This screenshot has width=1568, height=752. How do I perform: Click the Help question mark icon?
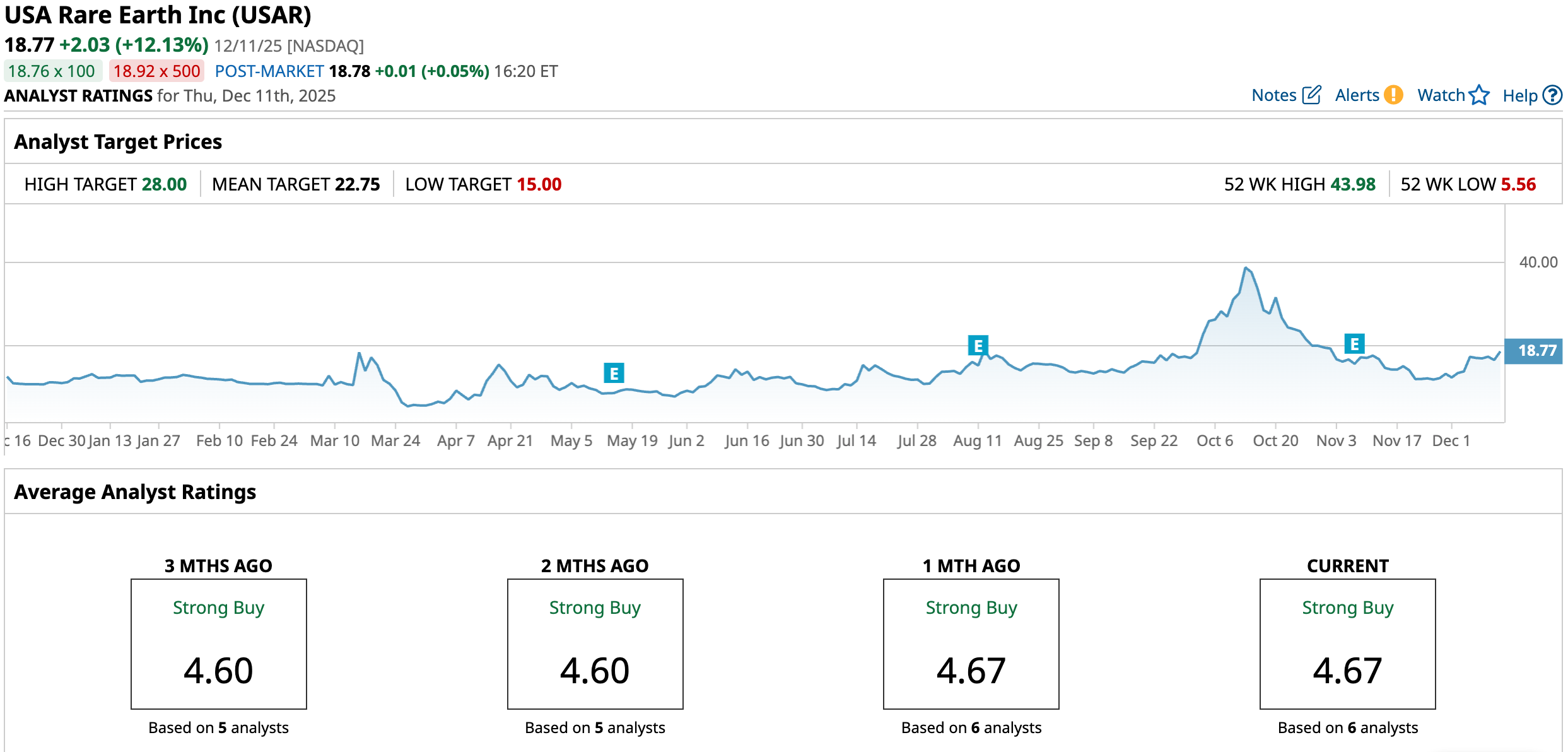1552,95
